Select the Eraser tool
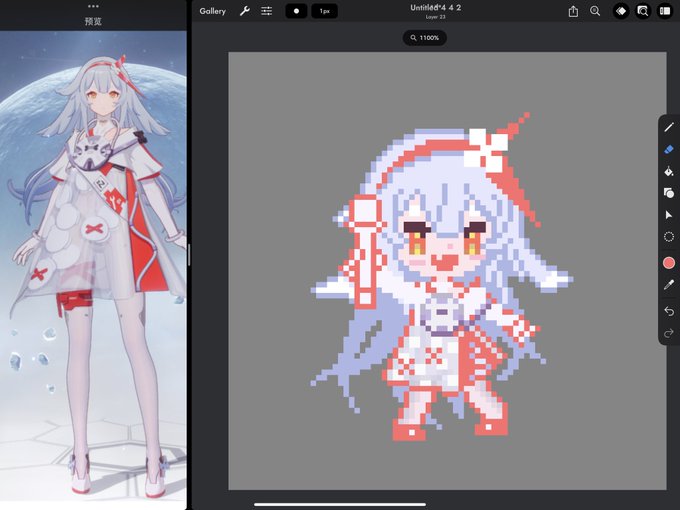 [x=669, y=149]
